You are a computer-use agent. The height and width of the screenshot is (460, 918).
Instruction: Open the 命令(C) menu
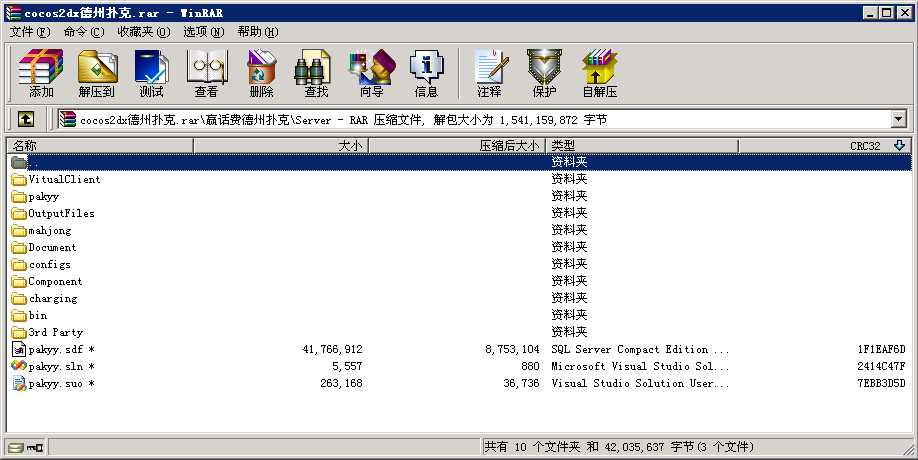click(x=84, y=32)
